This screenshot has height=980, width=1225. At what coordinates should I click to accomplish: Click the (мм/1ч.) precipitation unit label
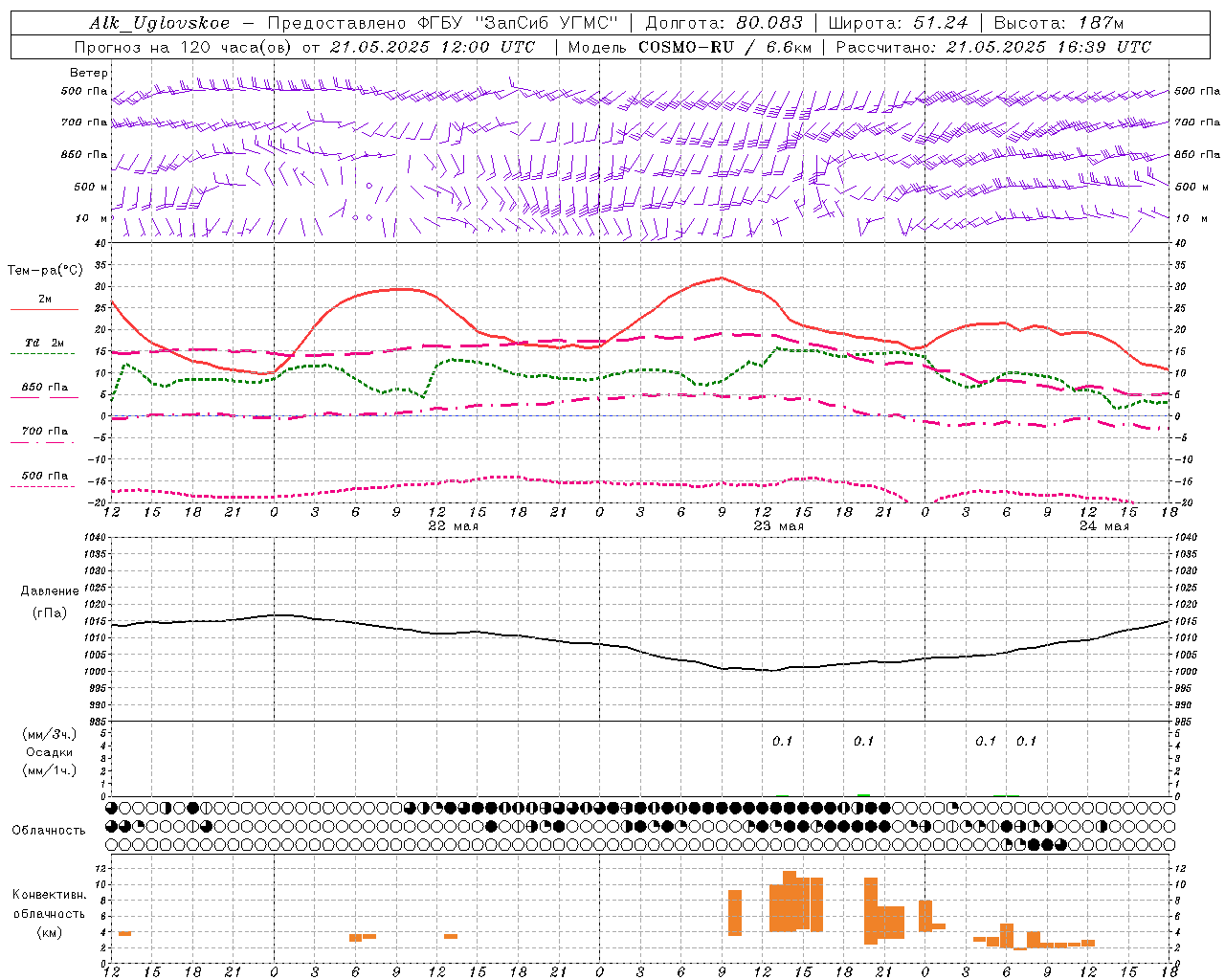(x=50, y=770)
